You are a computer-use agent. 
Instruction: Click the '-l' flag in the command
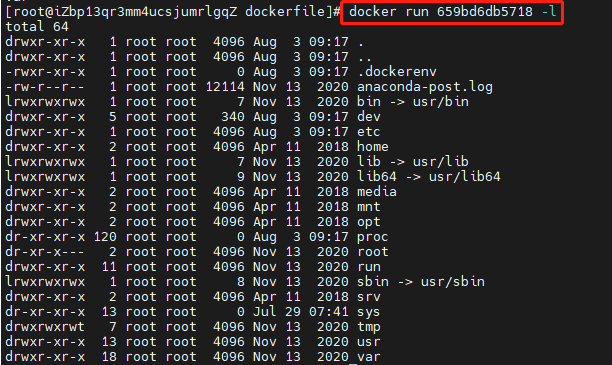(549, 12)
